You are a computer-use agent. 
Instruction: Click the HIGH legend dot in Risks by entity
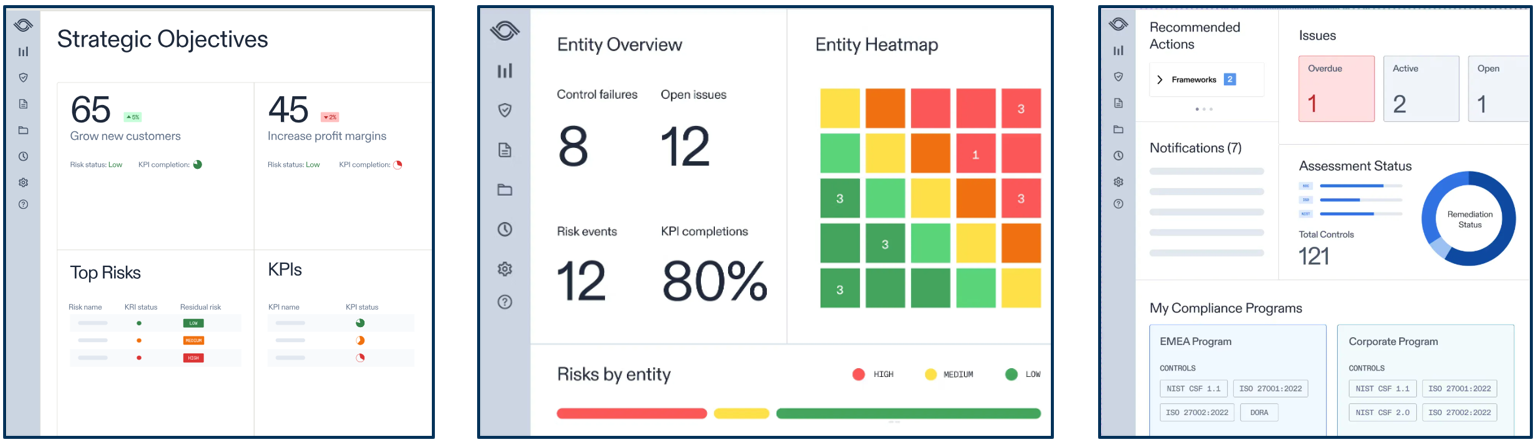pos(858,374)
